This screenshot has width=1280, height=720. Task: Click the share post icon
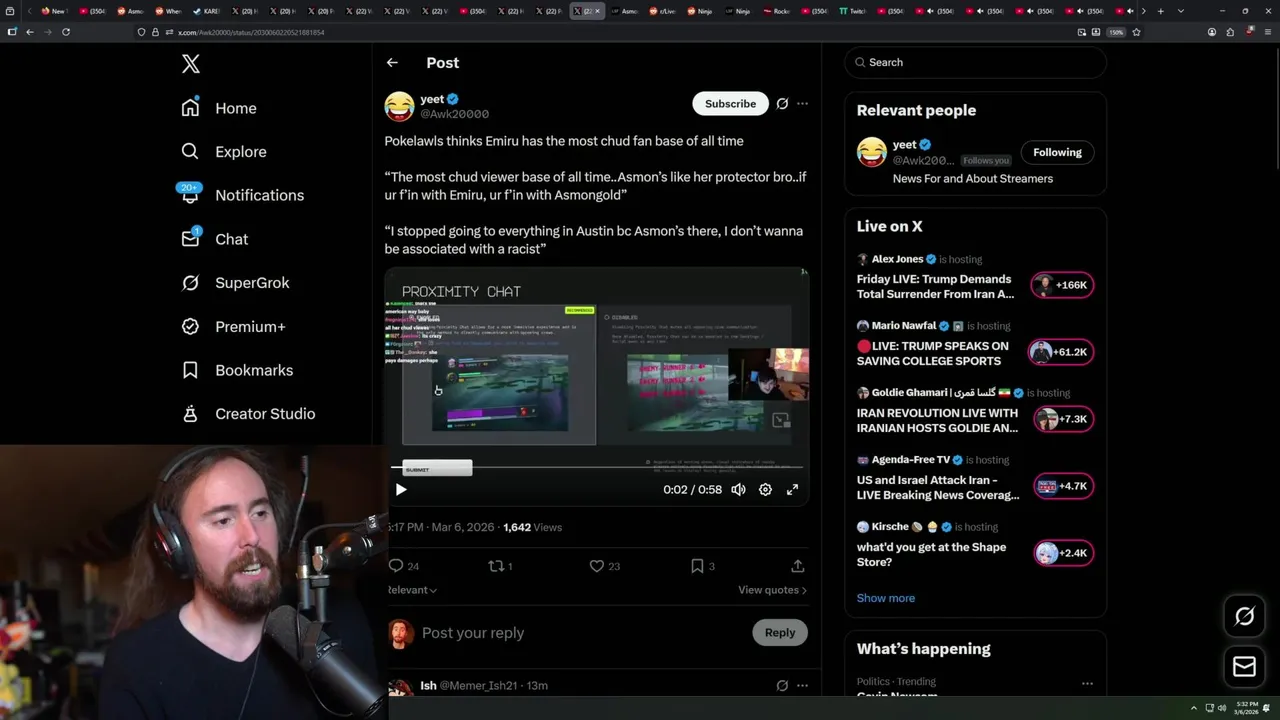pos(798,566)
